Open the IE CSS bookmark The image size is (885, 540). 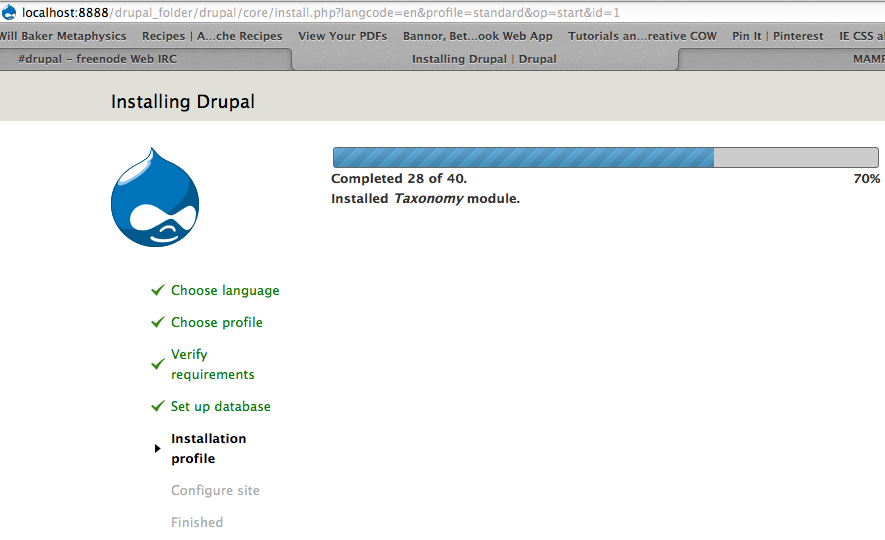(x=861, y=36)
